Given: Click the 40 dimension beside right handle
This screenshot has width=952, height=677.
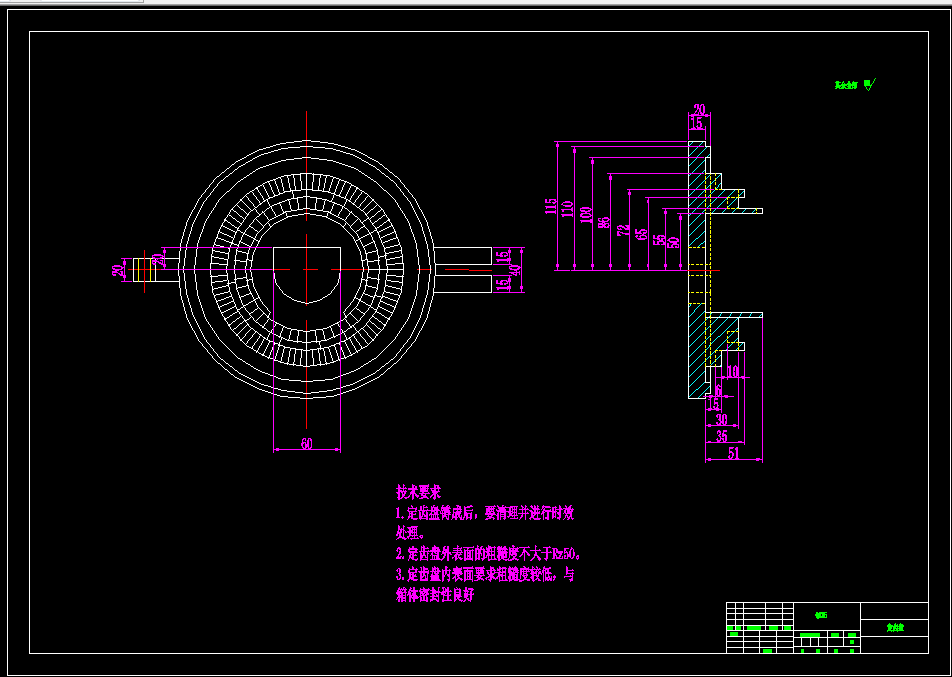Looking at the screenshot, I should click(517, 270).
